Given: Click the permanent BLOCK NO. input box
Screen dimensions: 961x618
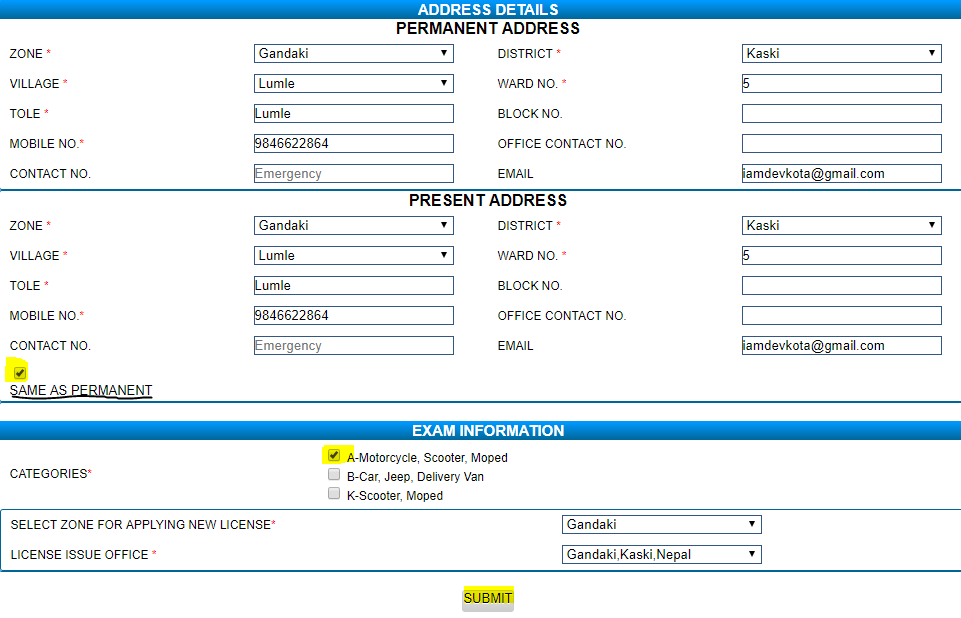Looking at the screenshot, I should coord(840,113).
